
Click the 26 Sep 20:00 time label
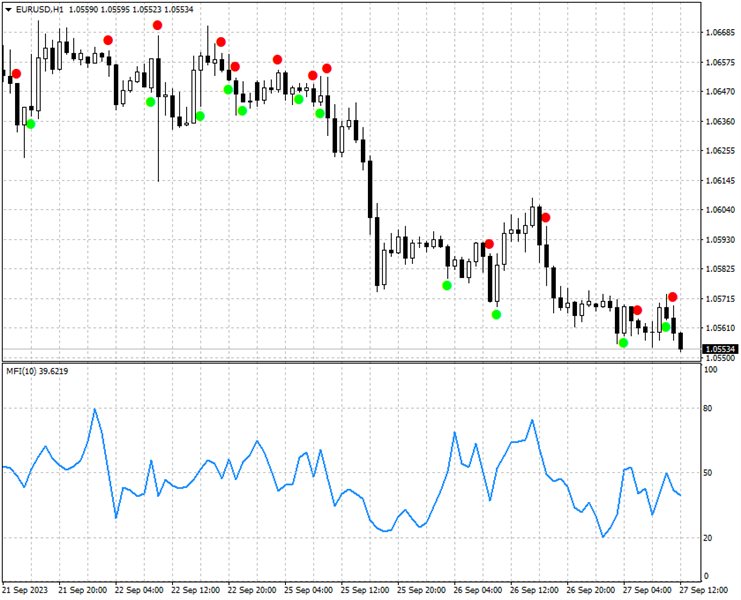(x=591, y=591)
